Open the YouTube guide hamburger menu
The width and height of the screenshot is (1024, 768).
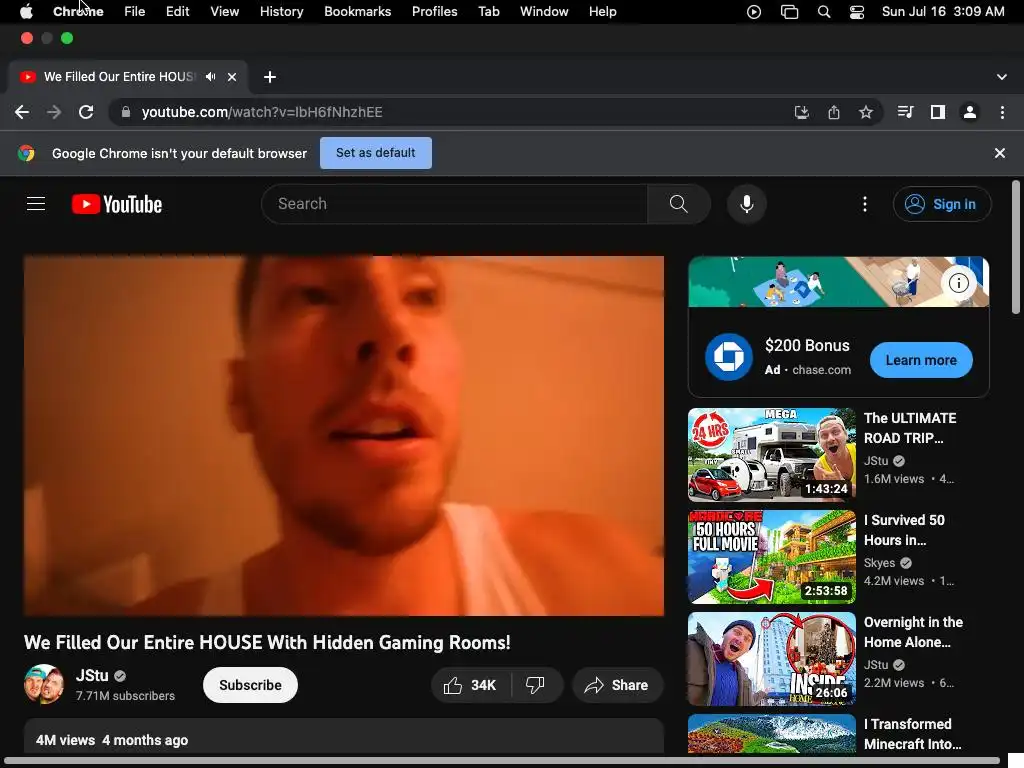tap(36, 204)
